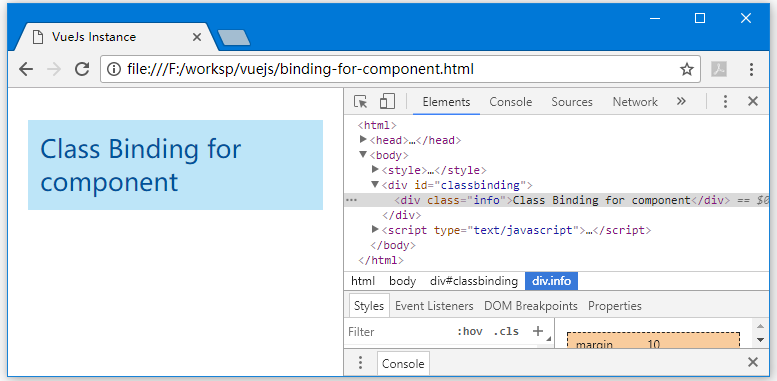Activate the inspect element picker icon

point(361,102)
